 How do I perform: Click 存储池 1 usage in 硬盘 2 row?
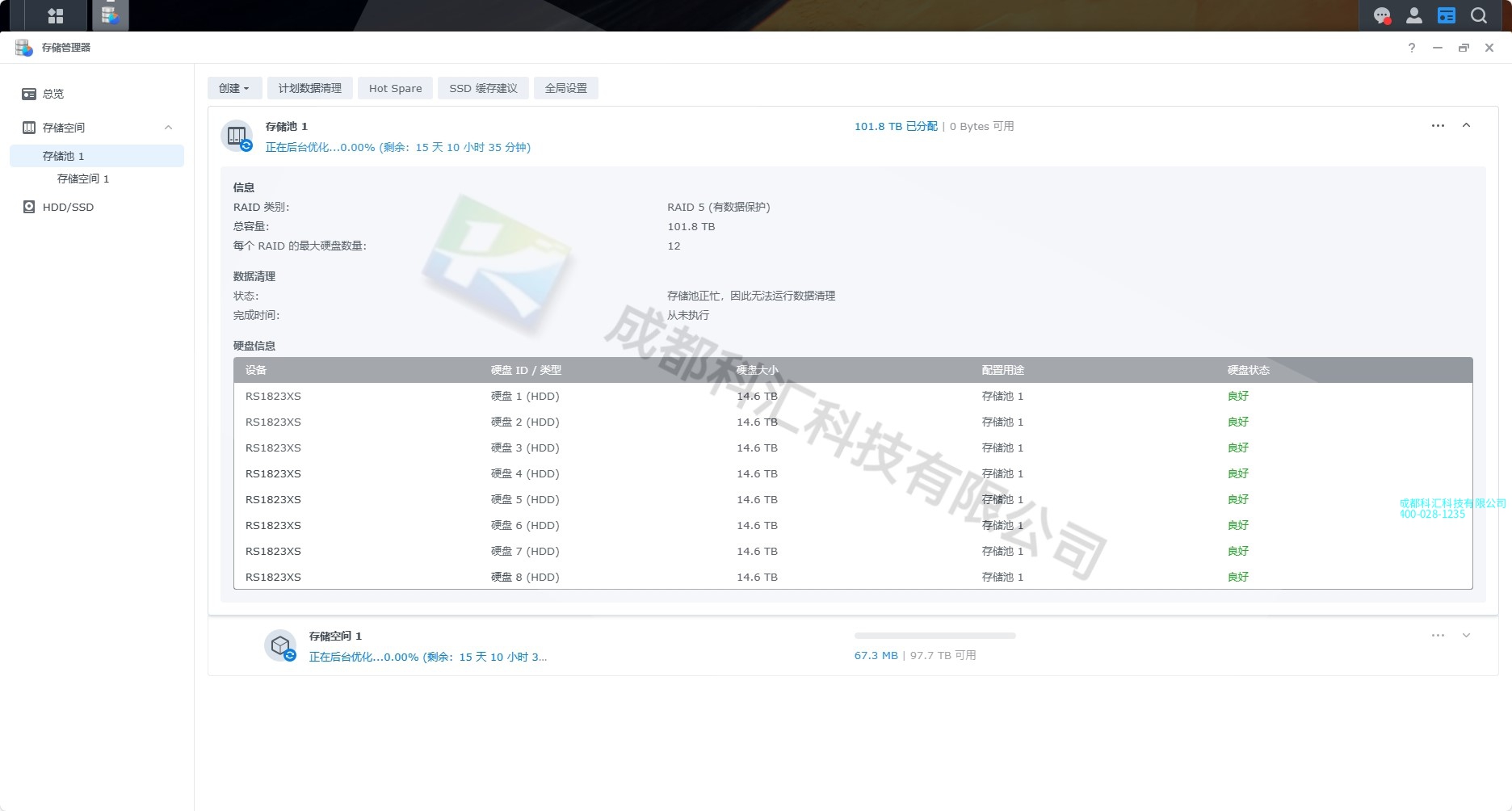pyautogui.click(x=1002, y=422)
